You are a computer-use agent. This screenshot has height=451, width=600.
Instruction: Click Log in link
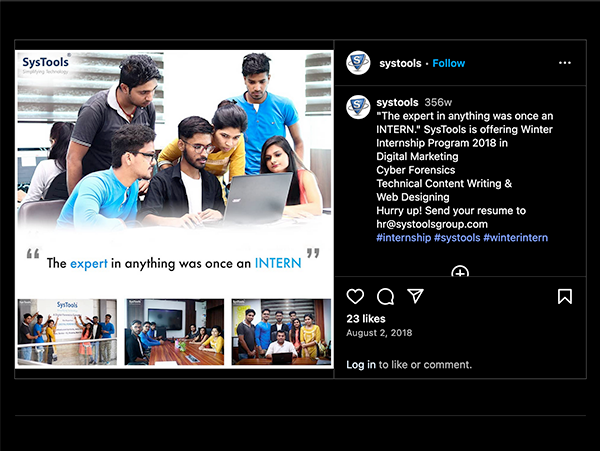pyautogui.click(x=361, y=365)
